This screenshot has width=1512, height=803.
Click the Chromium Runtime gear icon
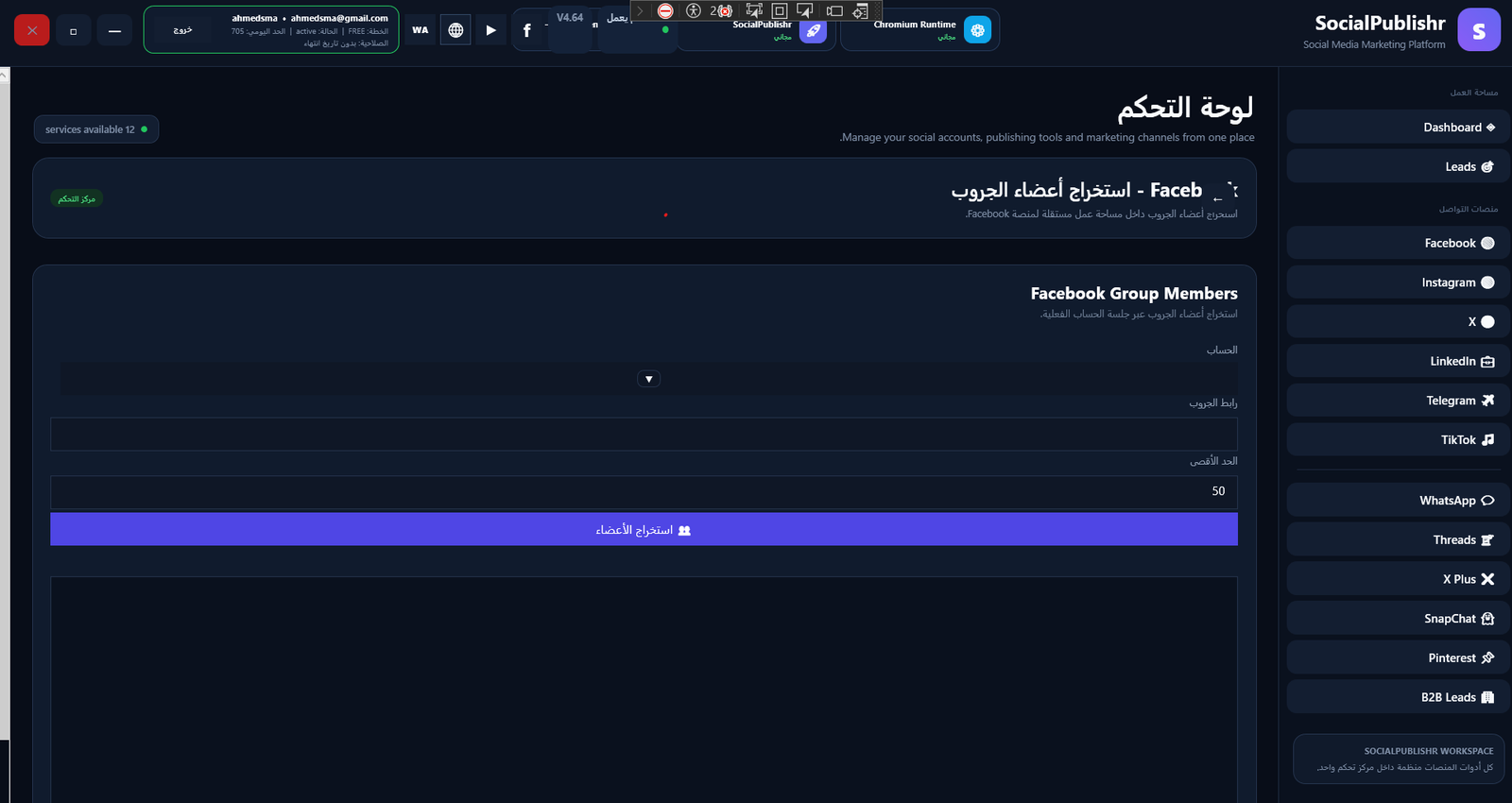tap(977, 30)
